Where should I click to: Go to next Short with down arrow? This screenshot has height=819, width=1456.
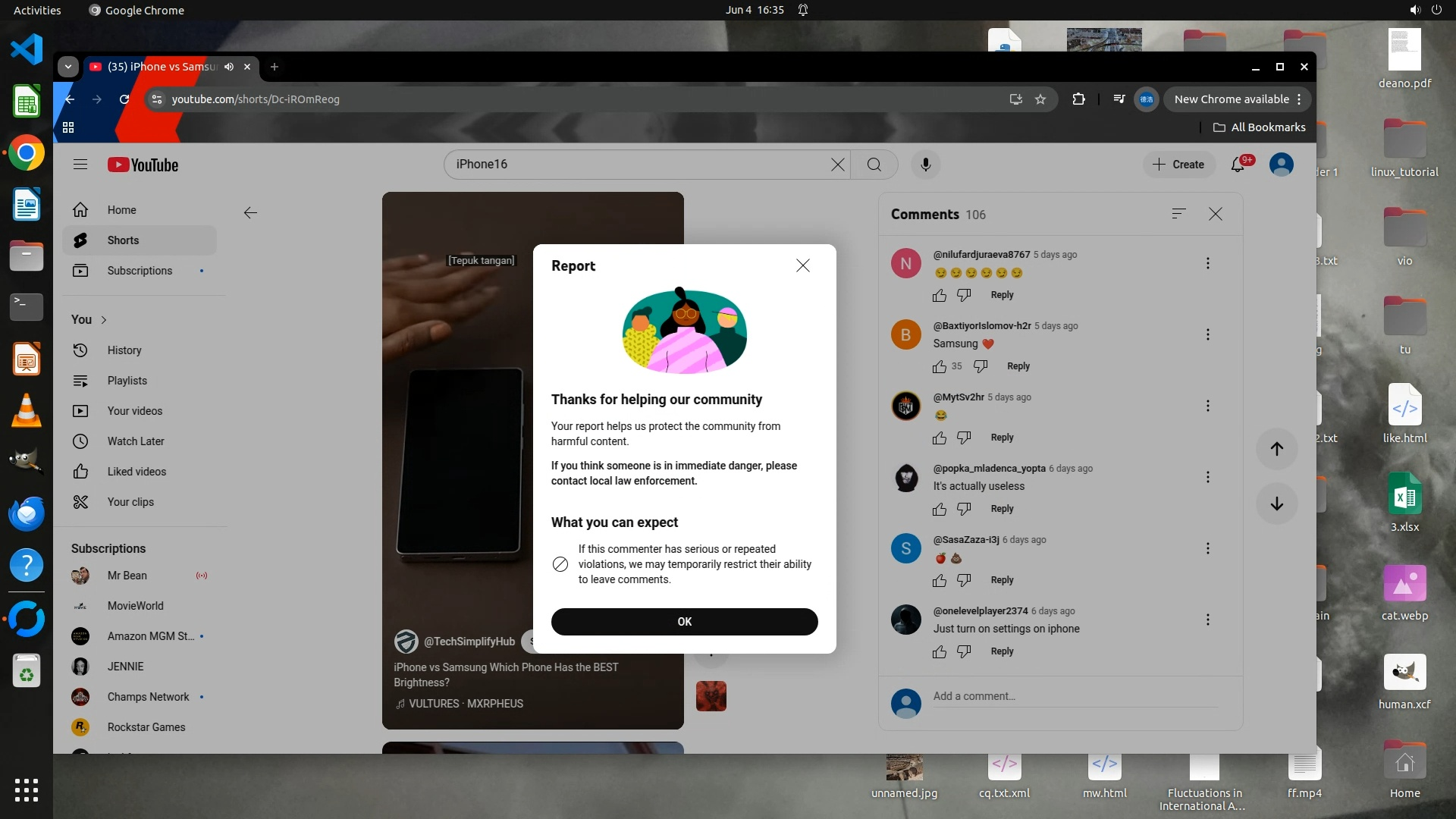1277,504
